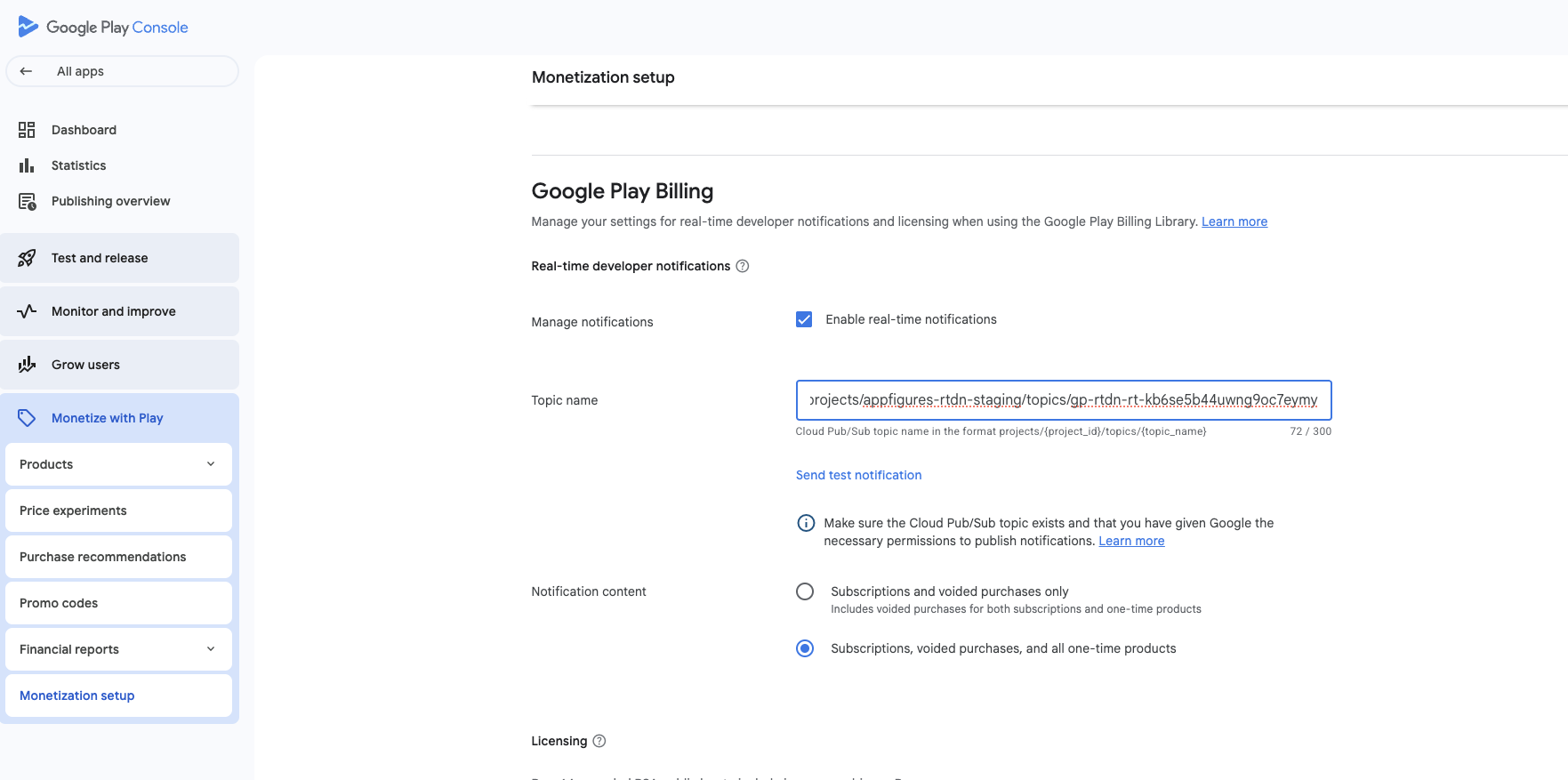Viewport: 1568px width, 780px height.
Task: Click inside the Topic name field
Action: pos(1064,400)
